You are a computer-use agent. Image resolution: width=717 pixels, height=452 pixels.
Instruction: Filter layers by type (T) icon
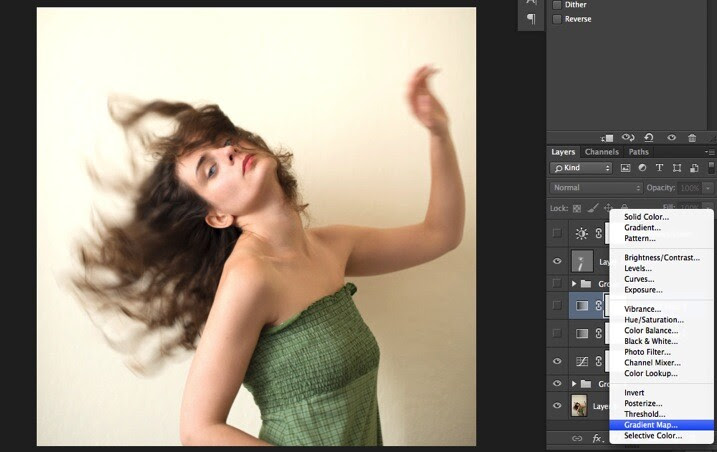point(659,168)
